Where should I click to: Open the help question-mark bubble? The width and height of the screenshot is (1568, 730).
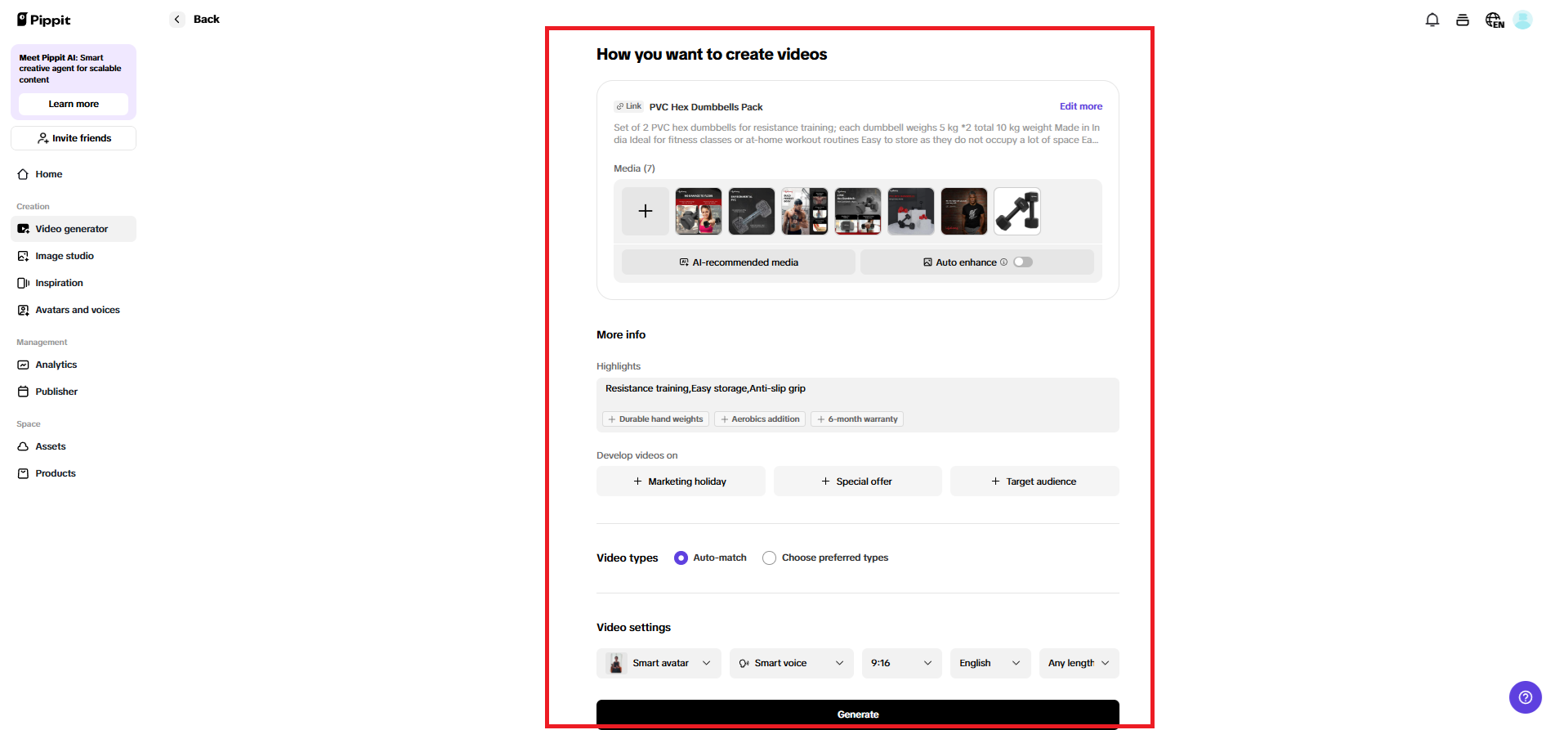pyautogui.click(x=1526, y=697)
